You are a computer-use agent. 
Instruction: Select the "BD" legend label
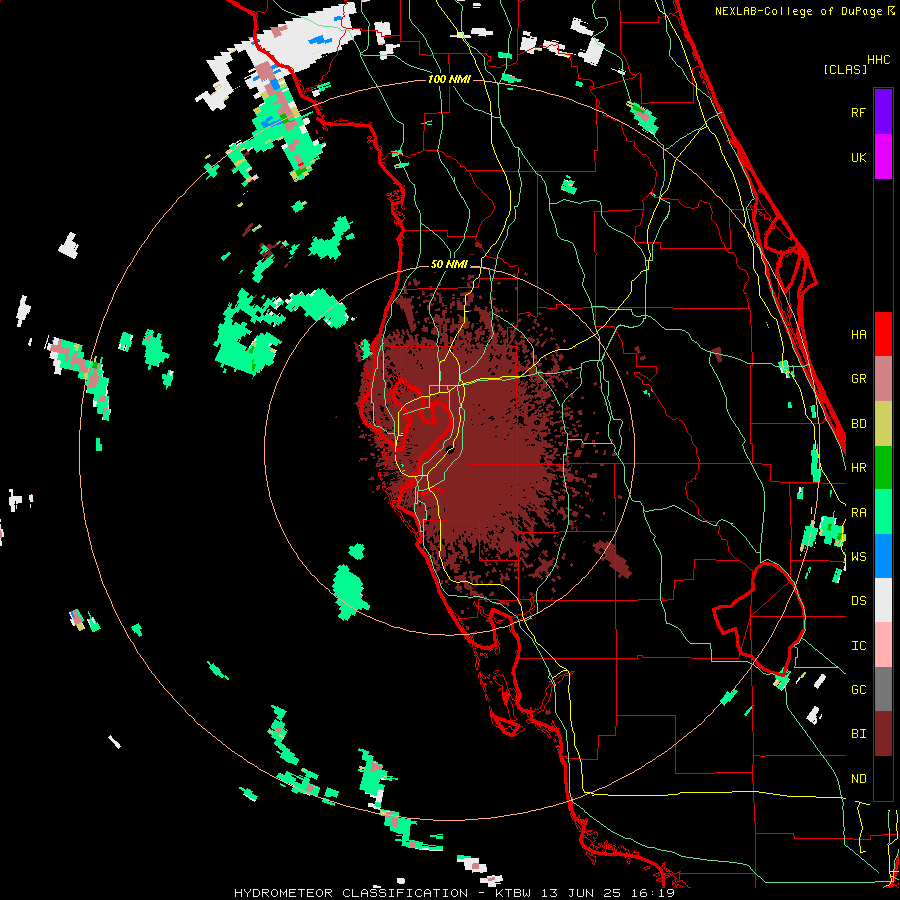[858, 424]
